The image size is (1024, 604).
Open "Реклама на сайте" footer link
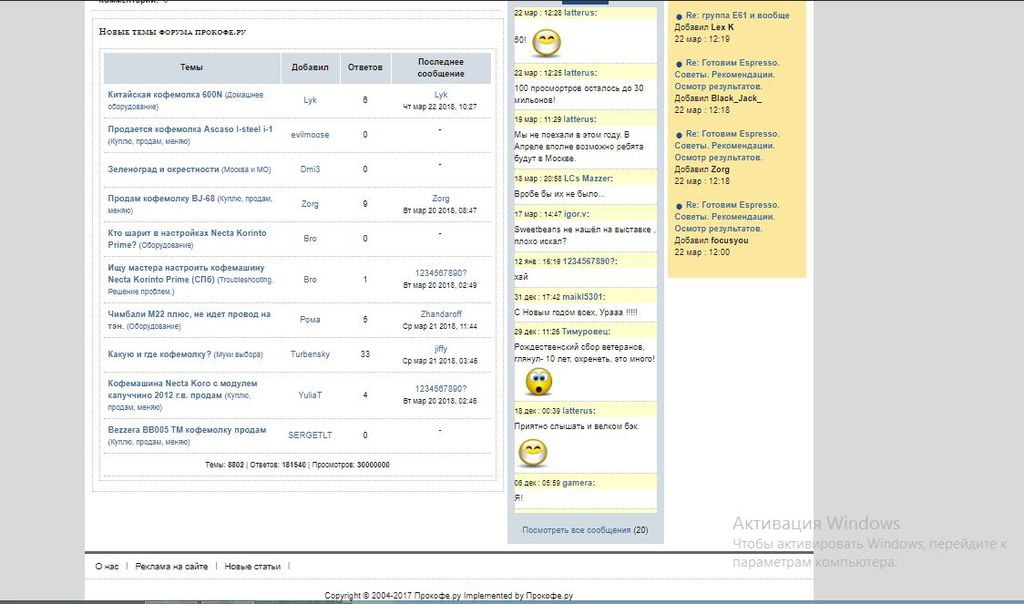tap(171, 566)
